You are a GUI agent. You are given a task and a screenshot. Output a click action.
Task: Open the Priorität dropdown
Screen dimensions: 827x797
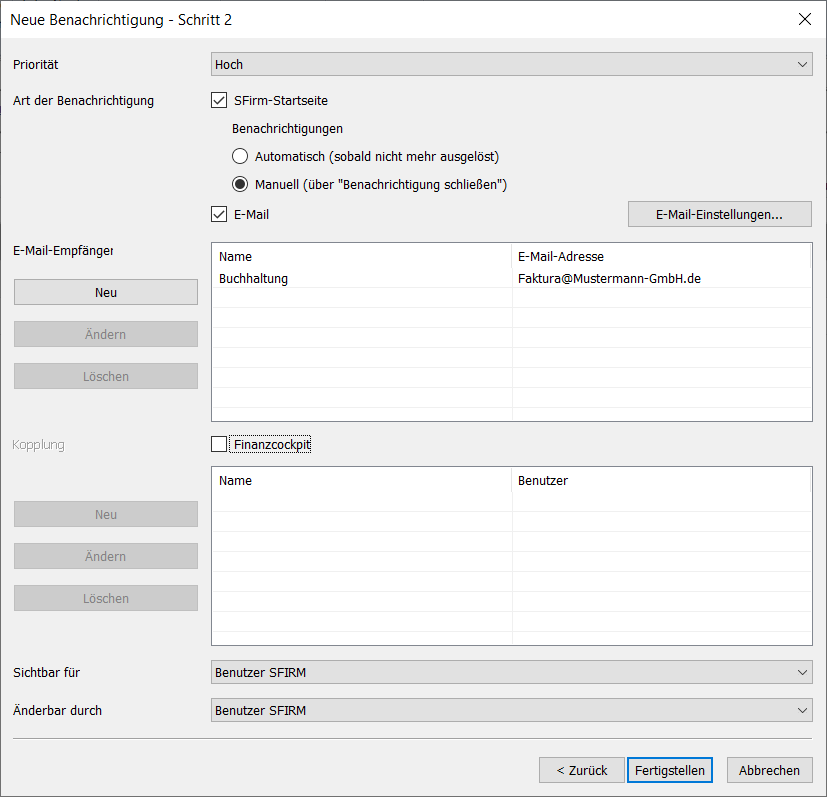tap(511, 64)
